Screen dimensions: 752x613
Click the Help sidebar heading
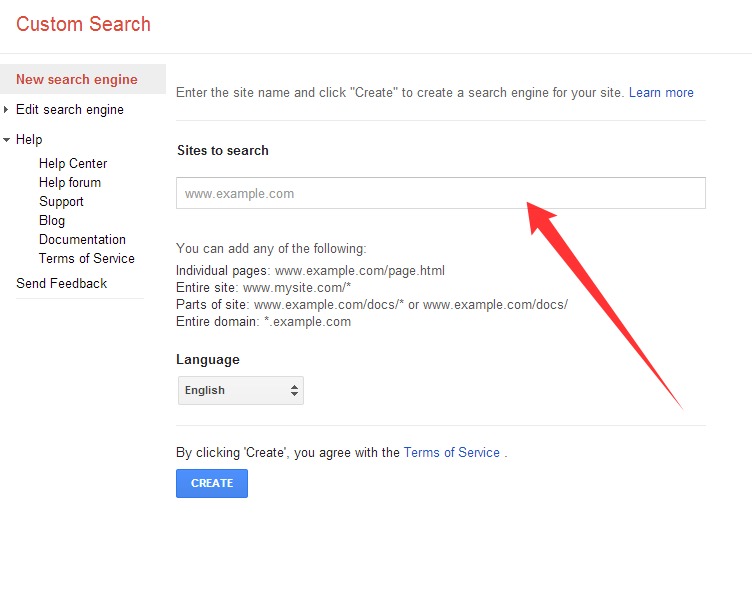29,140
